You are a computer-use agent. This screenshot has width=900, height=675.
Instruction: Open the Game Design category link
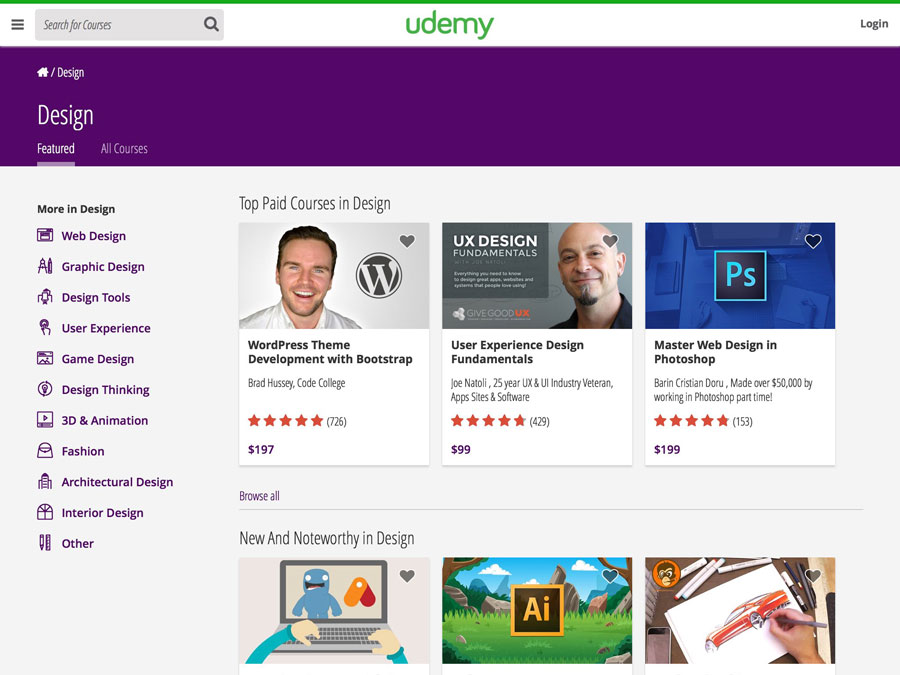[98, 359]
